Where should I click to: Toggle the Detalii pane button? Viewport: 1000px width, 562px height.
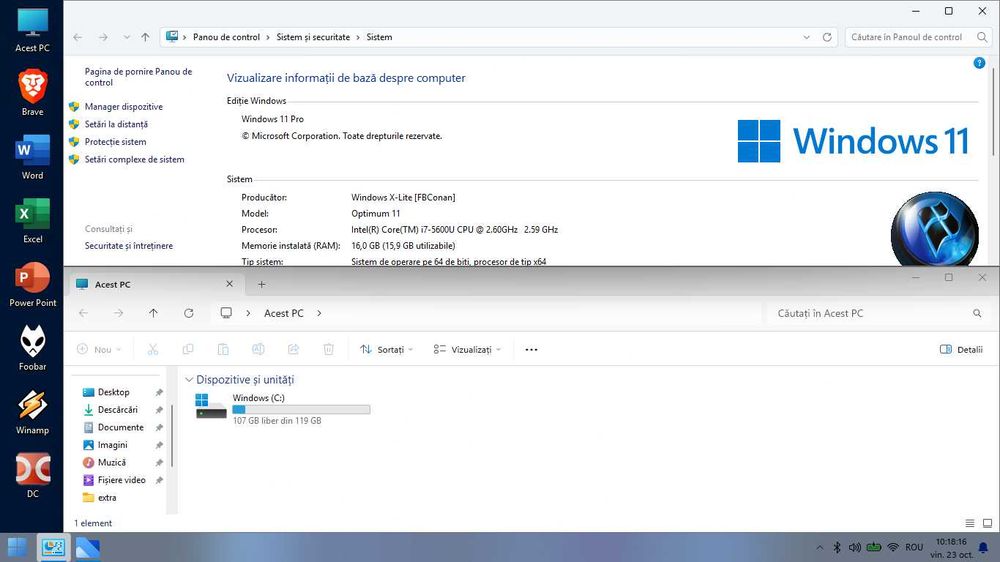point(961,349)
